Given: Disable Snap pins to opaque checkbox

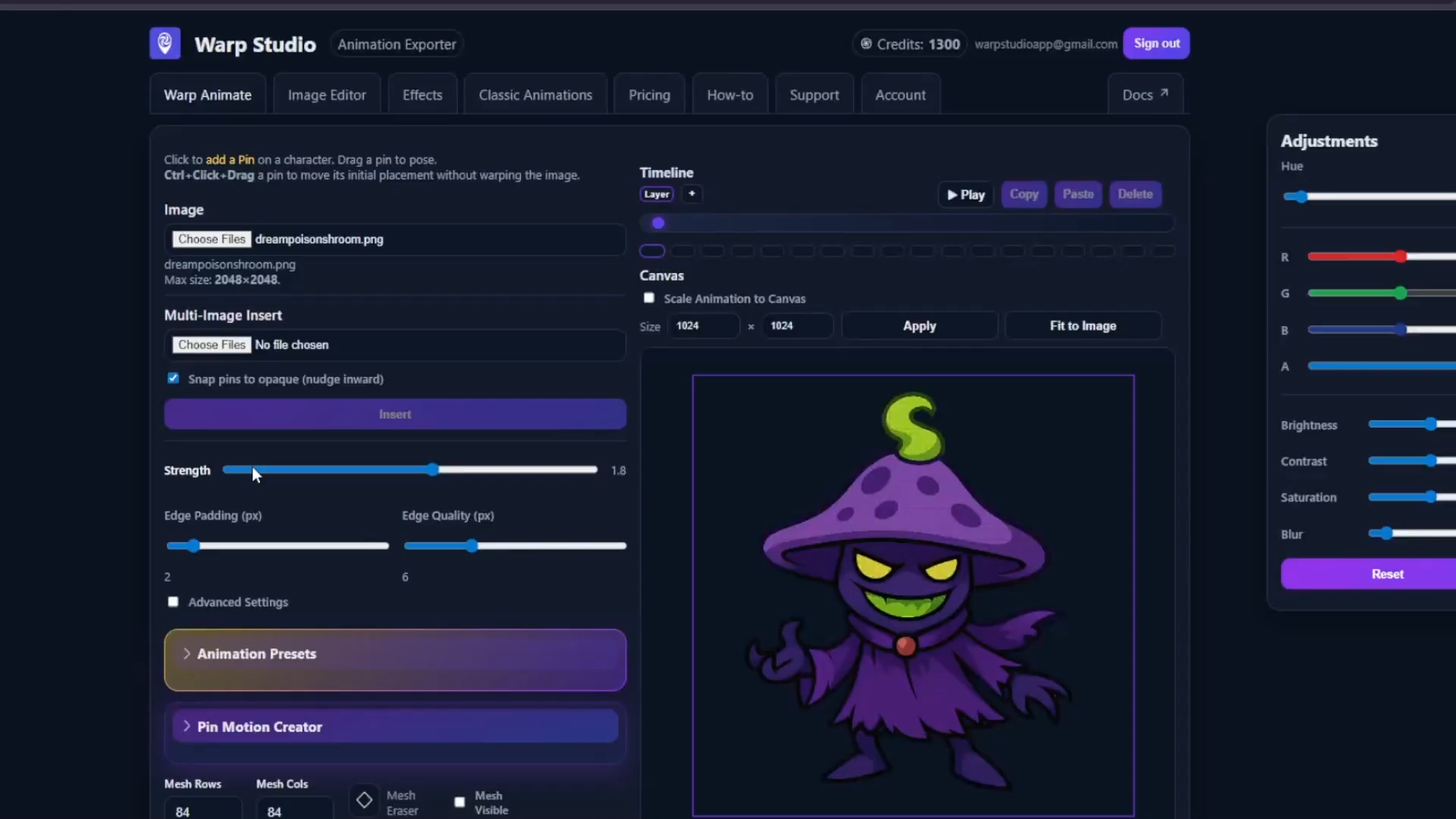Looking at the screenshot, I should (x=174, y=378).
